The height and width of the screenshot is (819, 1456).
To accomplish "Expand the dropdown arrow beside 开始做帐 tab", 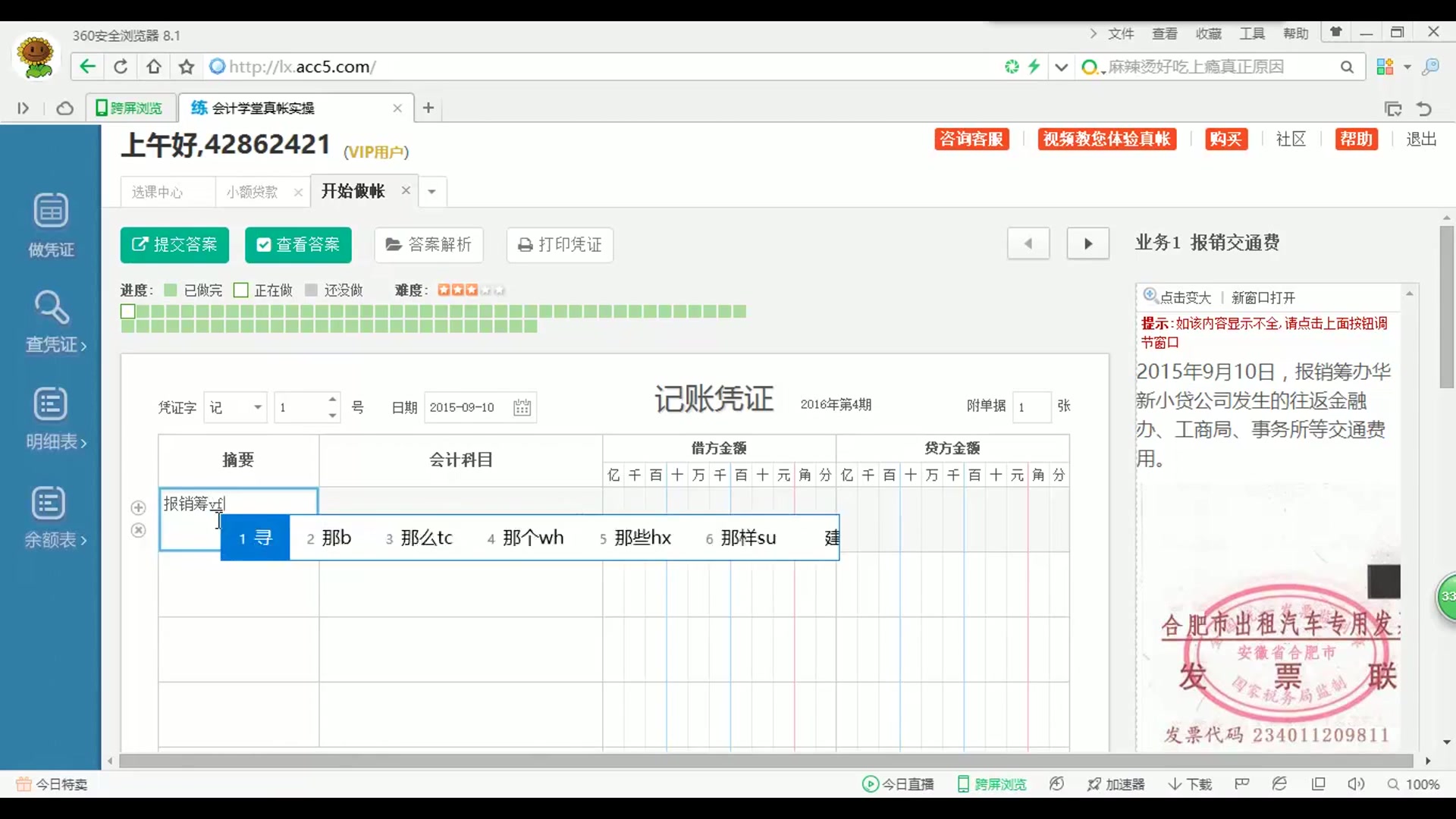I will click(x=431, y=192).
